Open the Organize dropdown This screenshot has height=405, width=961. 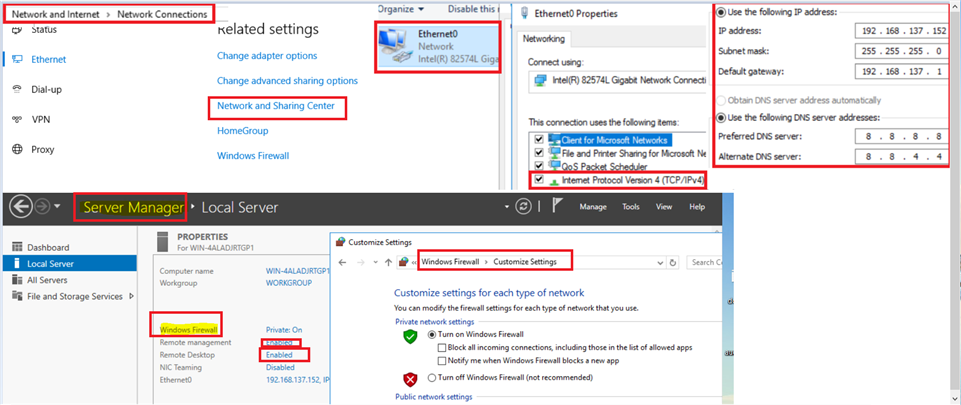click(401, 9)
